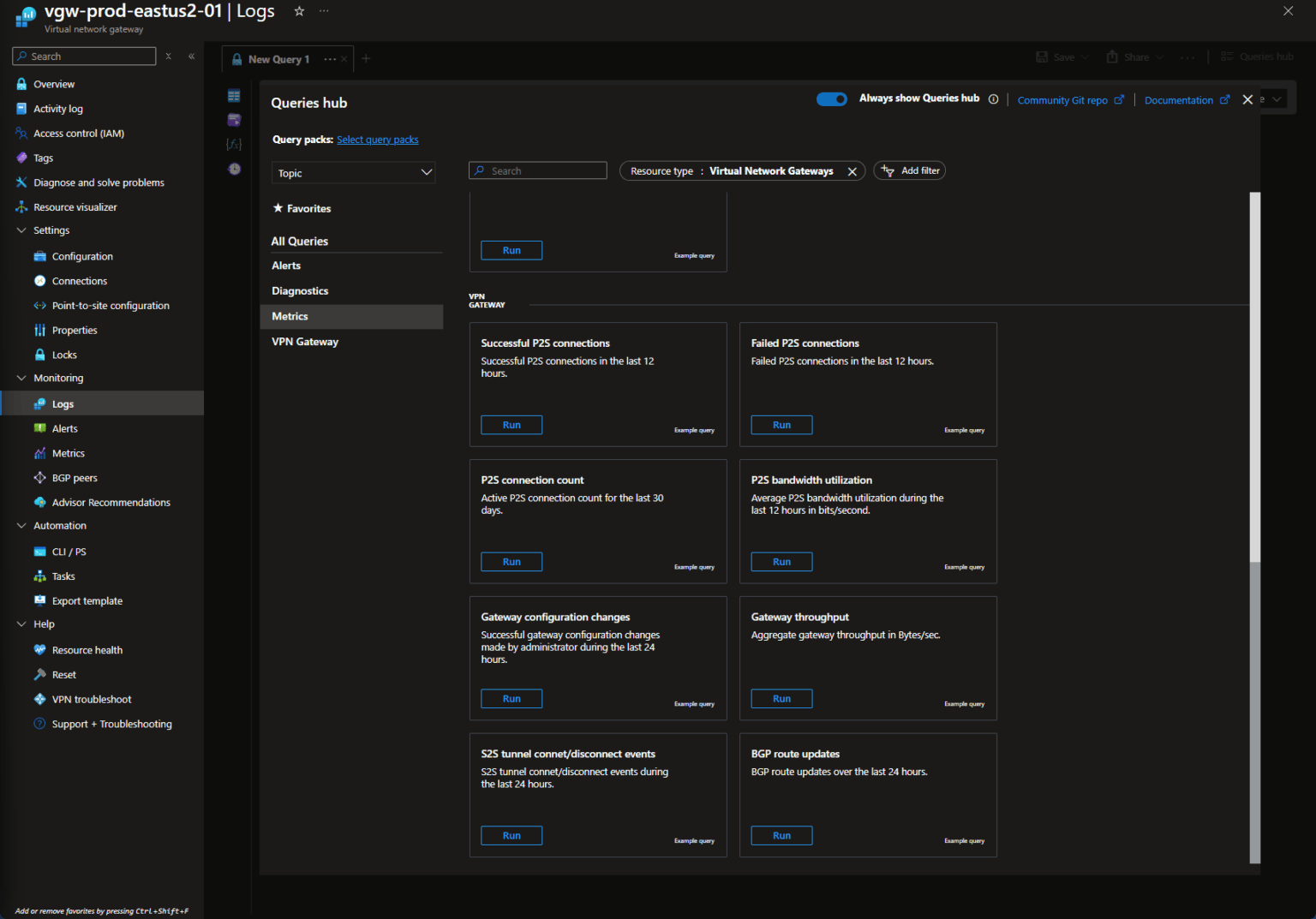Remove the Virtual Network Gateways filter
Image resolution: width=1316 pixels, height=919 pixels.
pyautogui.click(x=852, y=171)
